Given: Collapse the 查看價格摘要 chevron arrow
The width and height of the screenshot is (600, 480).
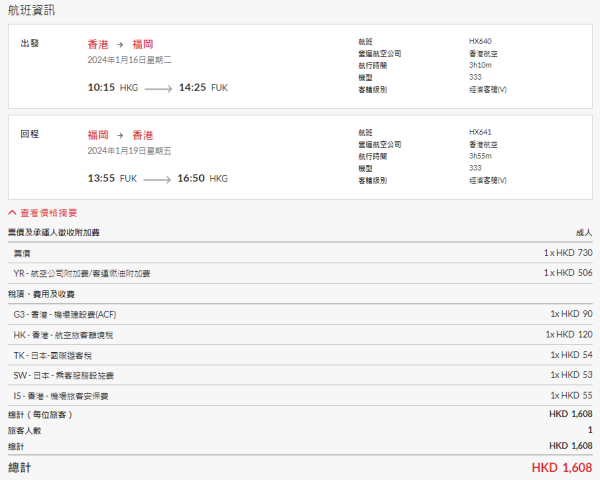Looking at the screenshot, I should (13, 213).
